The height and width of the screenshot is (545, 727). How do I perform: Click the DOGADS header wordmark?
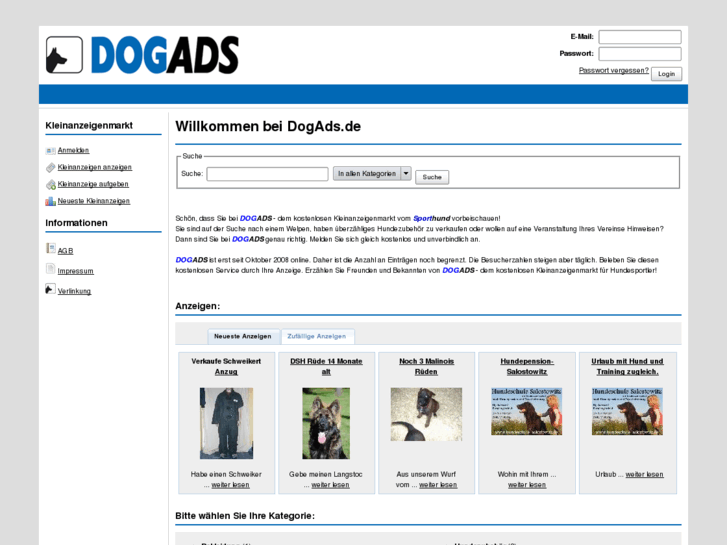click(x=165, y=55)
